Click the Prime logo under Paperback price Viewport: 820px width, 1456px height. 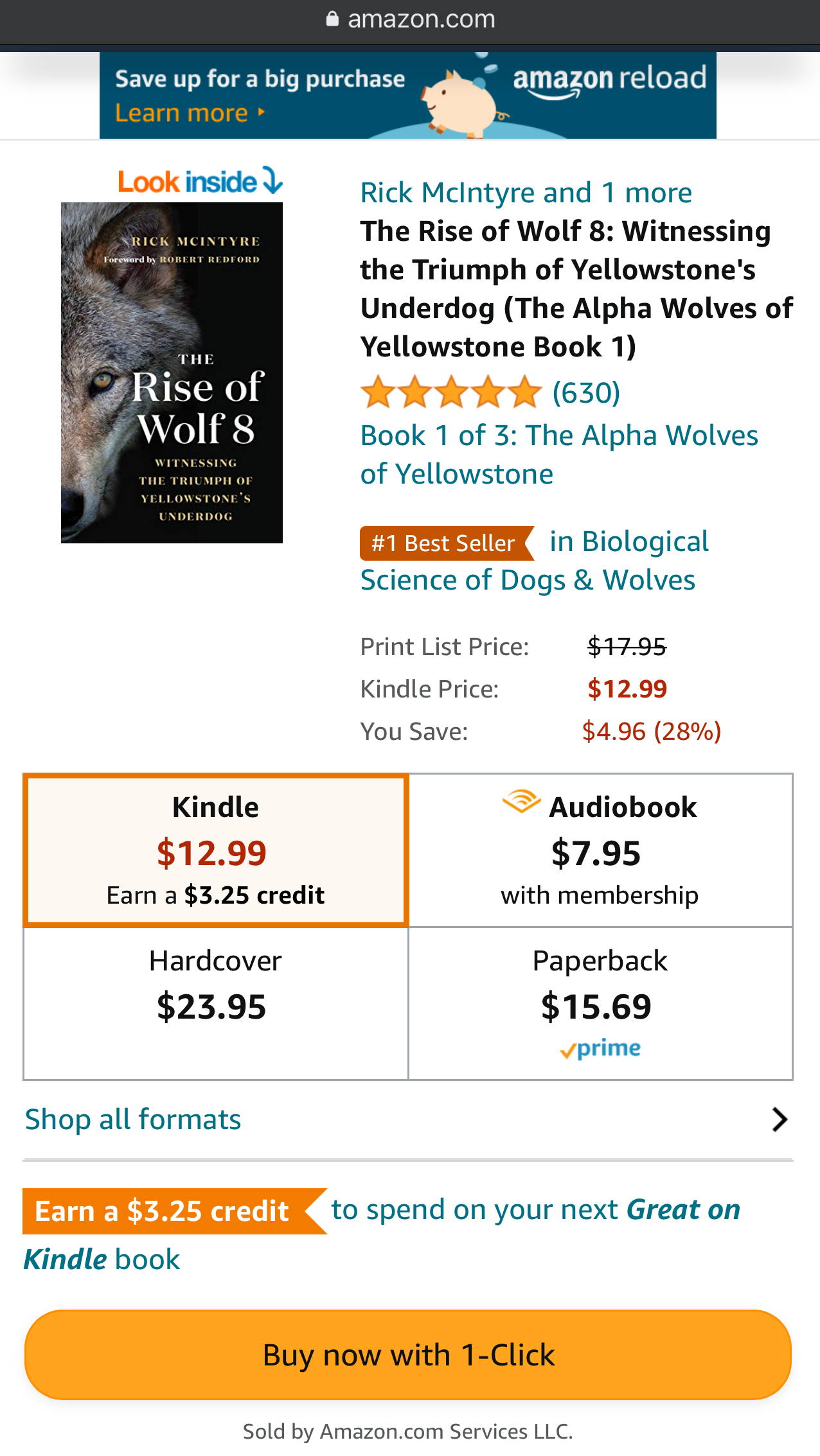click(600, 1048)
